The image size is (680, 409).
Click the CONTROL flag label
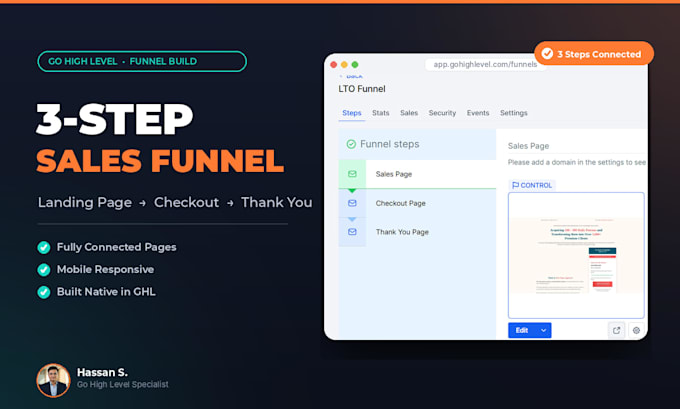pyautogui.click(x=532, y=185)
